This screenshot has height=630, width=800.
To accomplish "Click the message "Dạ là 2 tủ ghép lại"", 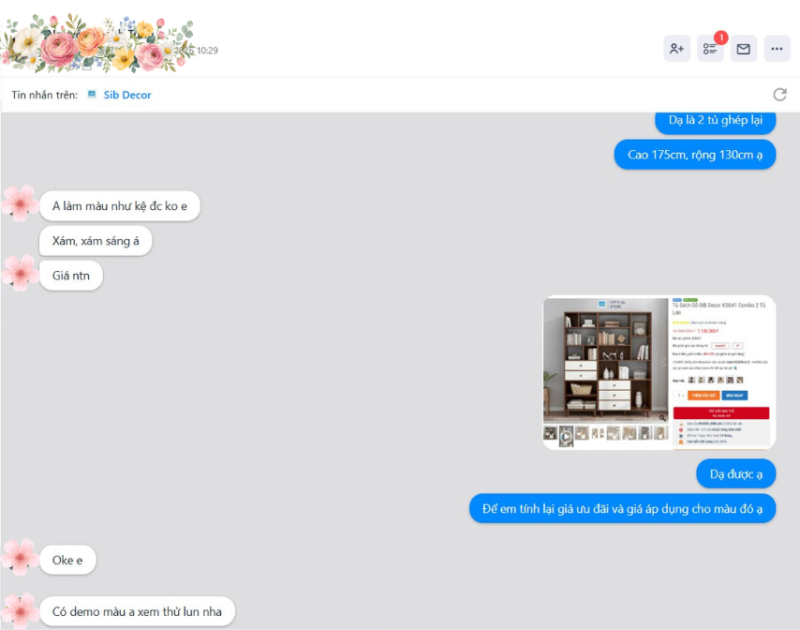I will [x=715, y=121].
